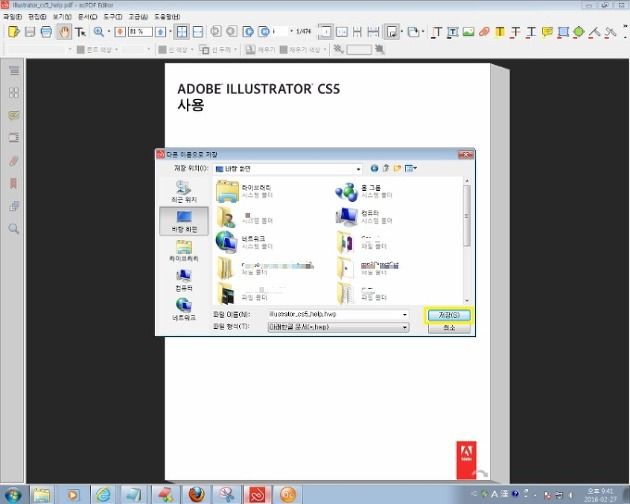Click the filename input field

(334, 314)
